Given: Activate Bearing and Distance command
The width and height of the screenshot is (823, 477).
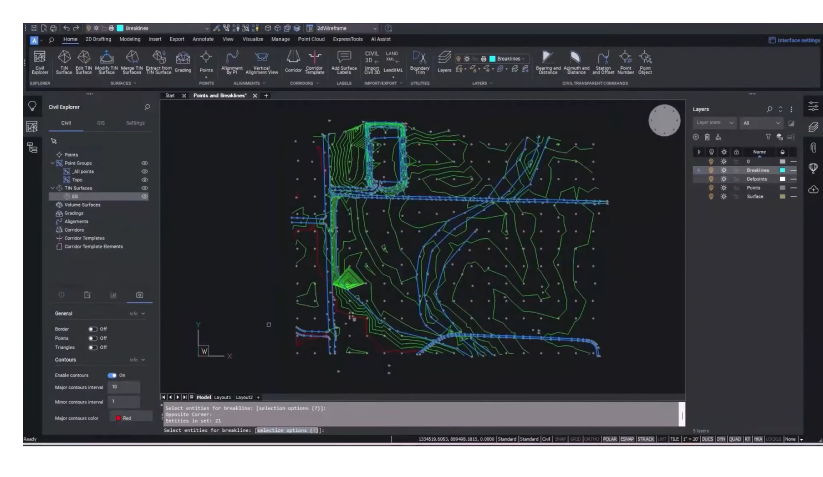Looking at the screenshot, I should 547,62.
